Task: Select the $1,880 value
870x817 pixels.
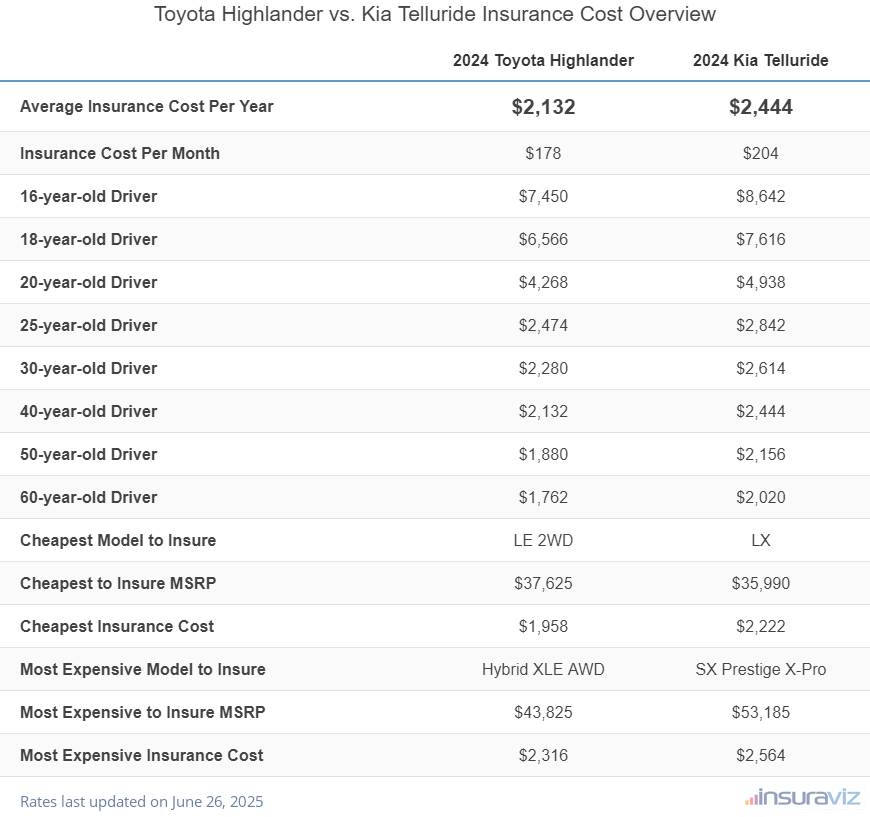Action: pyautogui.click(x=543, y=454)
